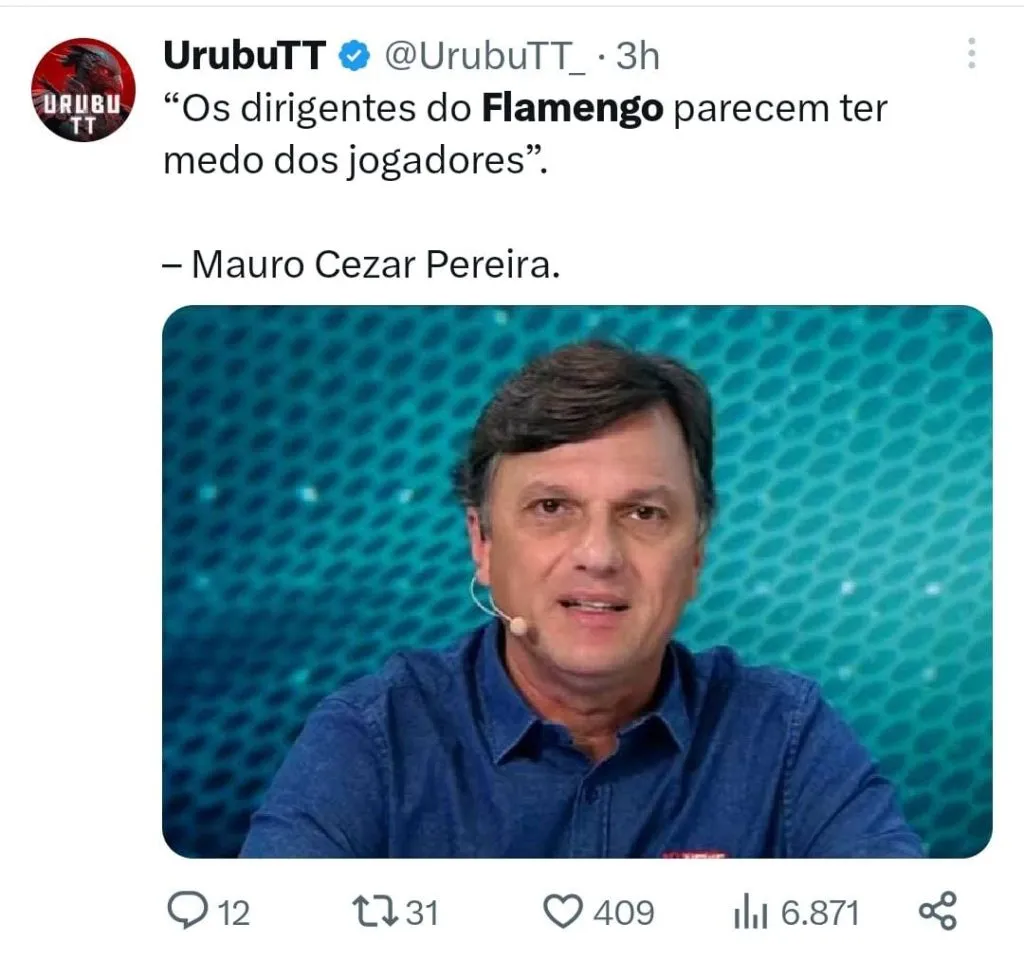Click the bold word Flamengo
Image resolution: width=1024 pixels, height=960 pixels.
(x=573, y=108)
